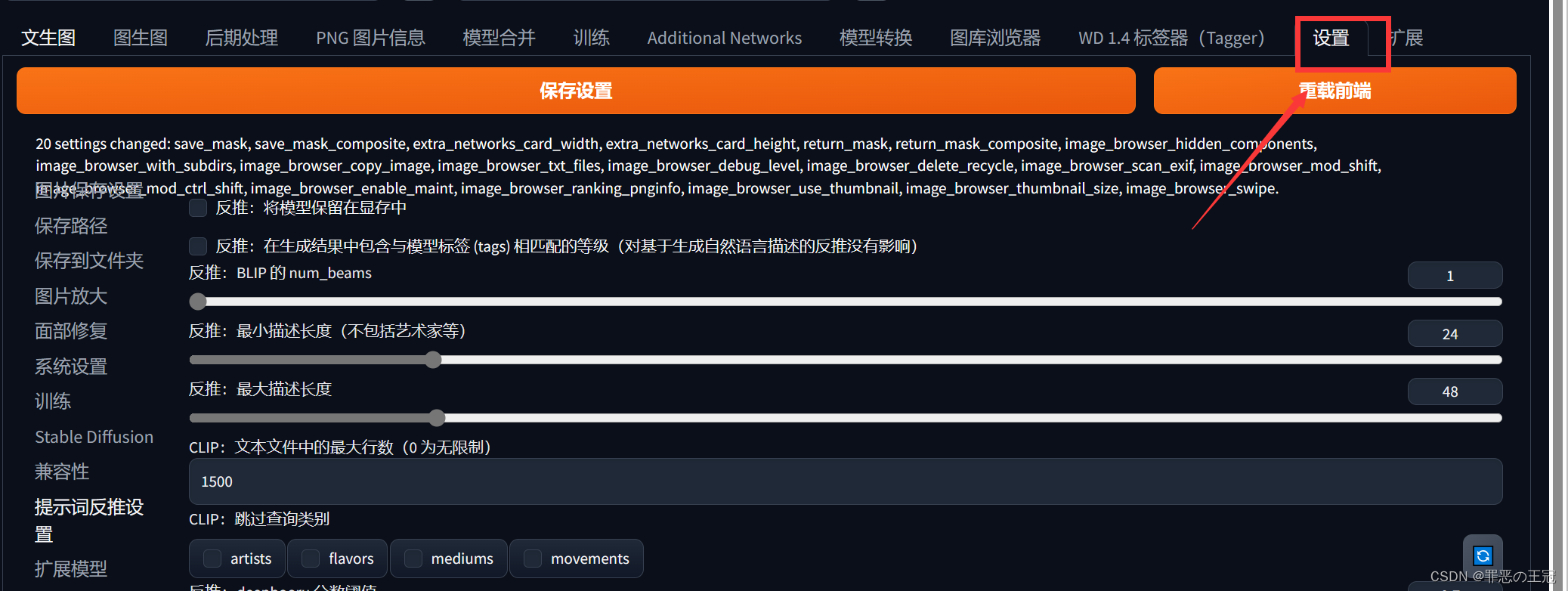The image size is (1568, 591).
Task: Open the PNG 图片信息 tab
Action: click(370, 38)
